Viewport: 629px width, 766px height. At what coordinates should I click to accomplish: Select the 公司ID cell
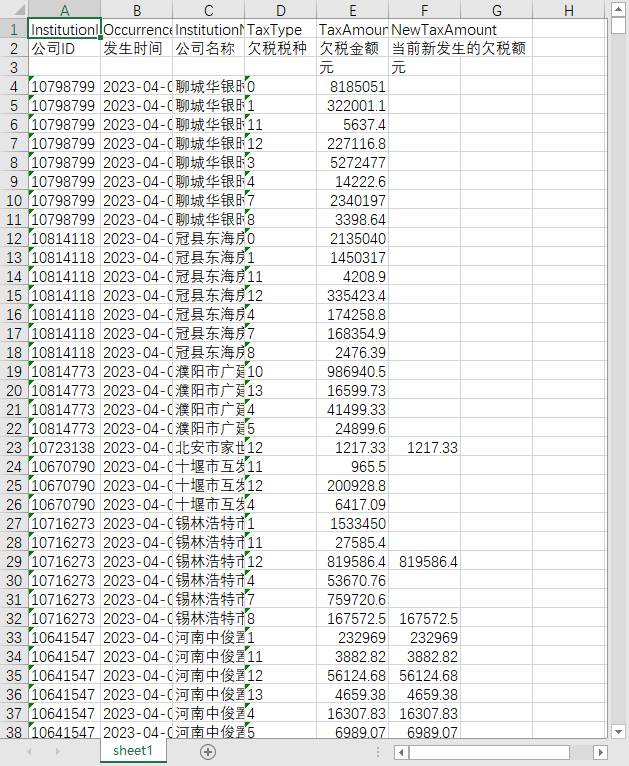(x=64, y=48)
